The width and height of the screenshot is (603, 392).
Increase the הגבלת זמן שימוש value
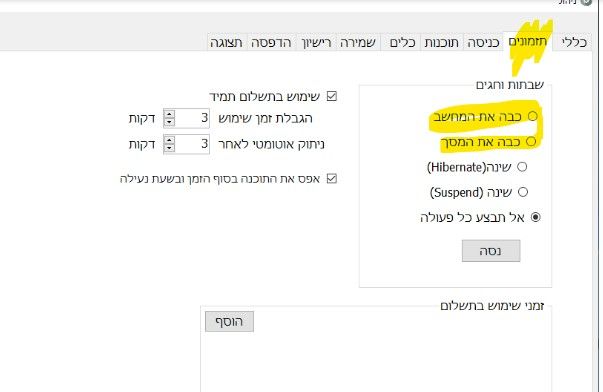tap(169, 114)
